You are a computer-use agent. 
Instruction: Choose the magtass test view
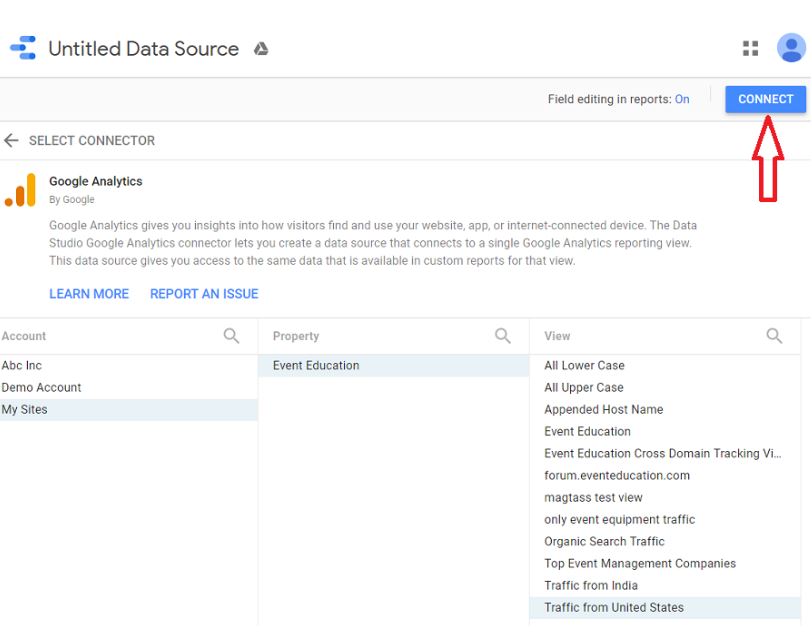(x=665, y=498)
